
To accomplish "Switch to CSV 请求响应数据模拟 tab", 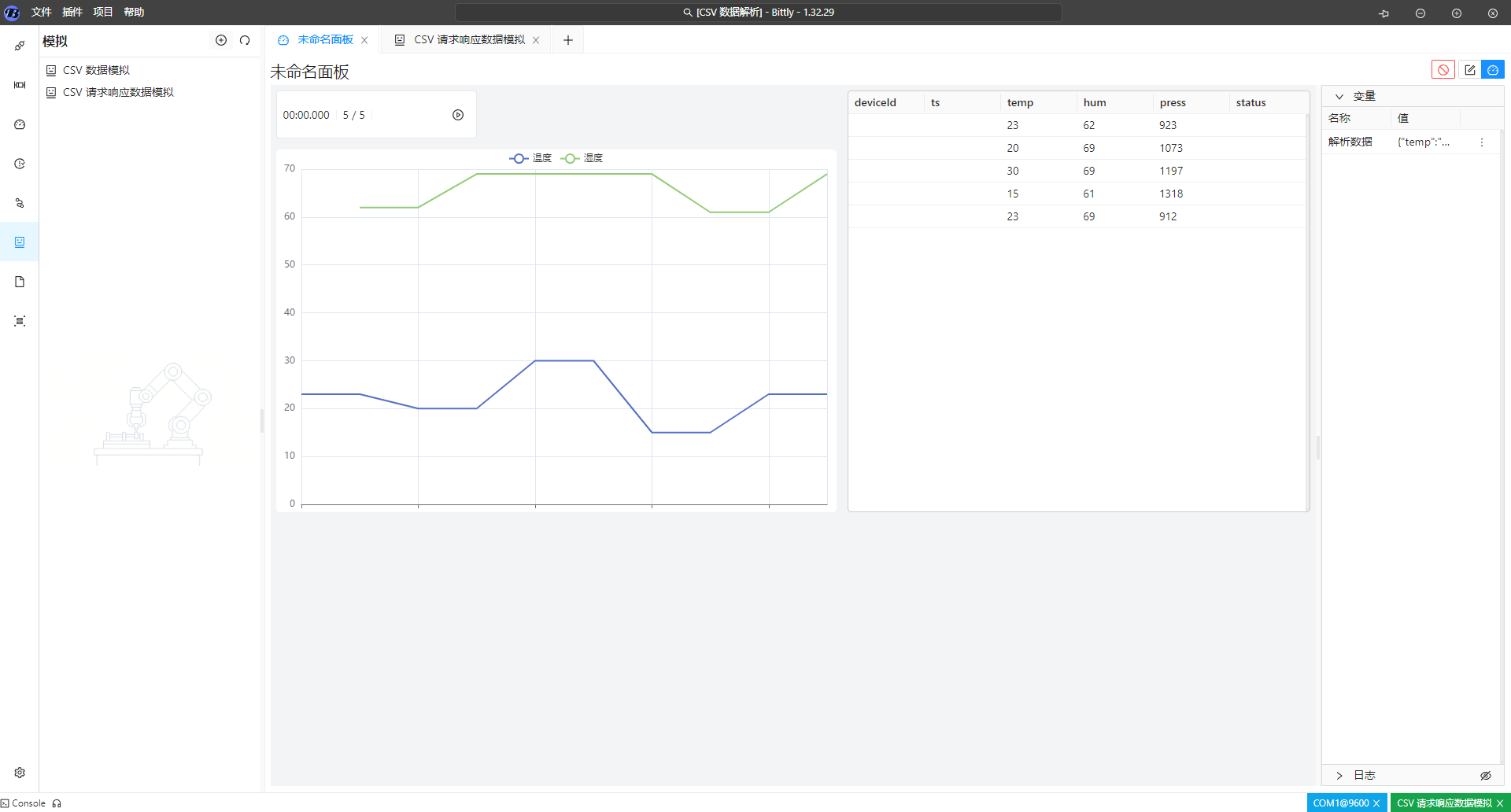I will point(469,40).
